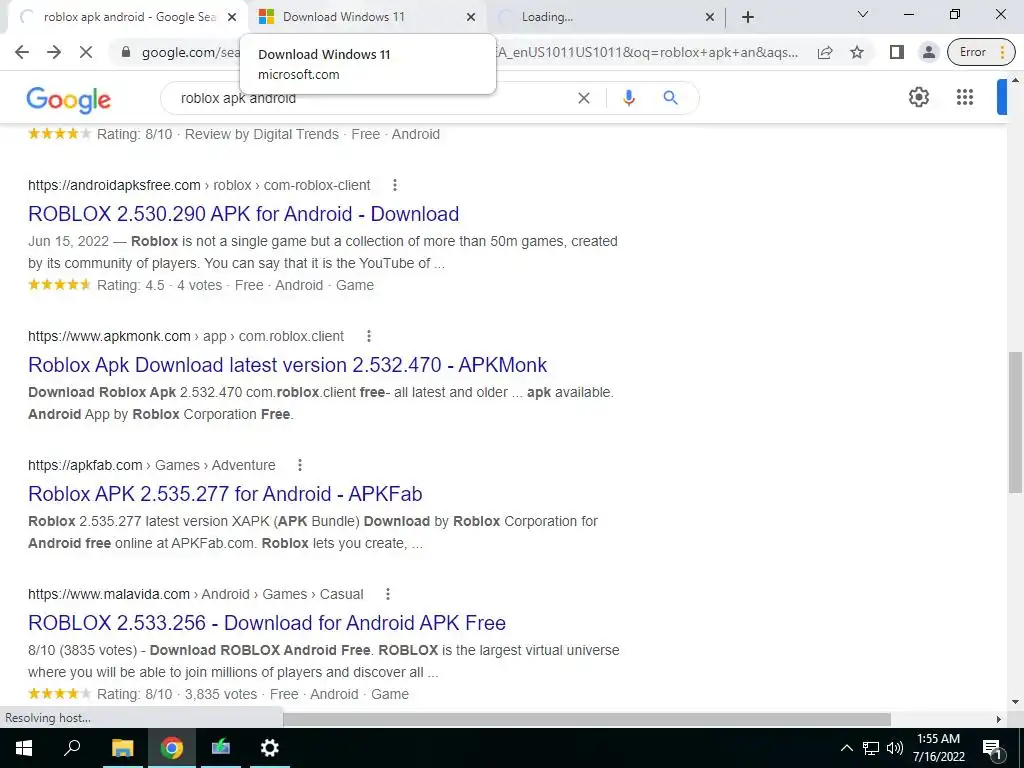This screenshot has width=1024, height=768.
Task: Click the malavida.com breadcrumb URL
Action: 196,594
